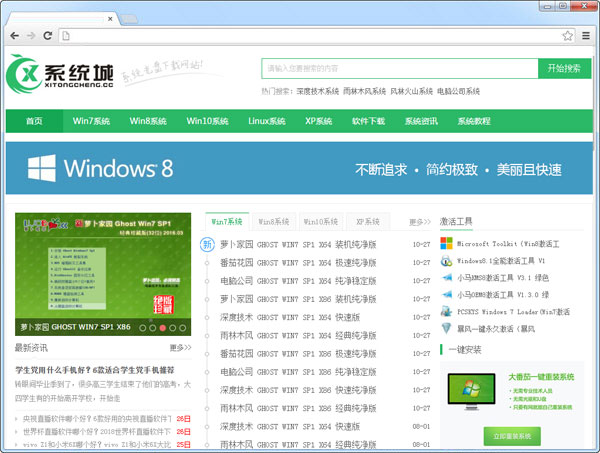Open news 世界杯直播软件哪个好
Viewport: 600px width, 453px height.
96,432
